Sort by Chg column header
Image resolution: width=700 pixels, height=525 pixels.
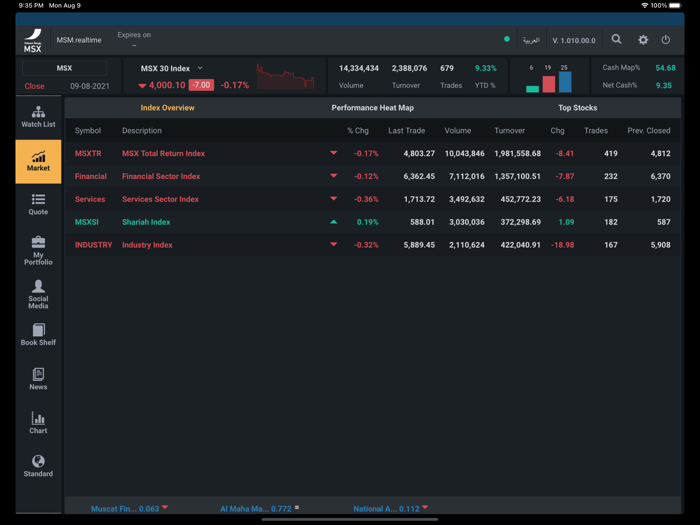pyautogui.click(x=557, y=130)
